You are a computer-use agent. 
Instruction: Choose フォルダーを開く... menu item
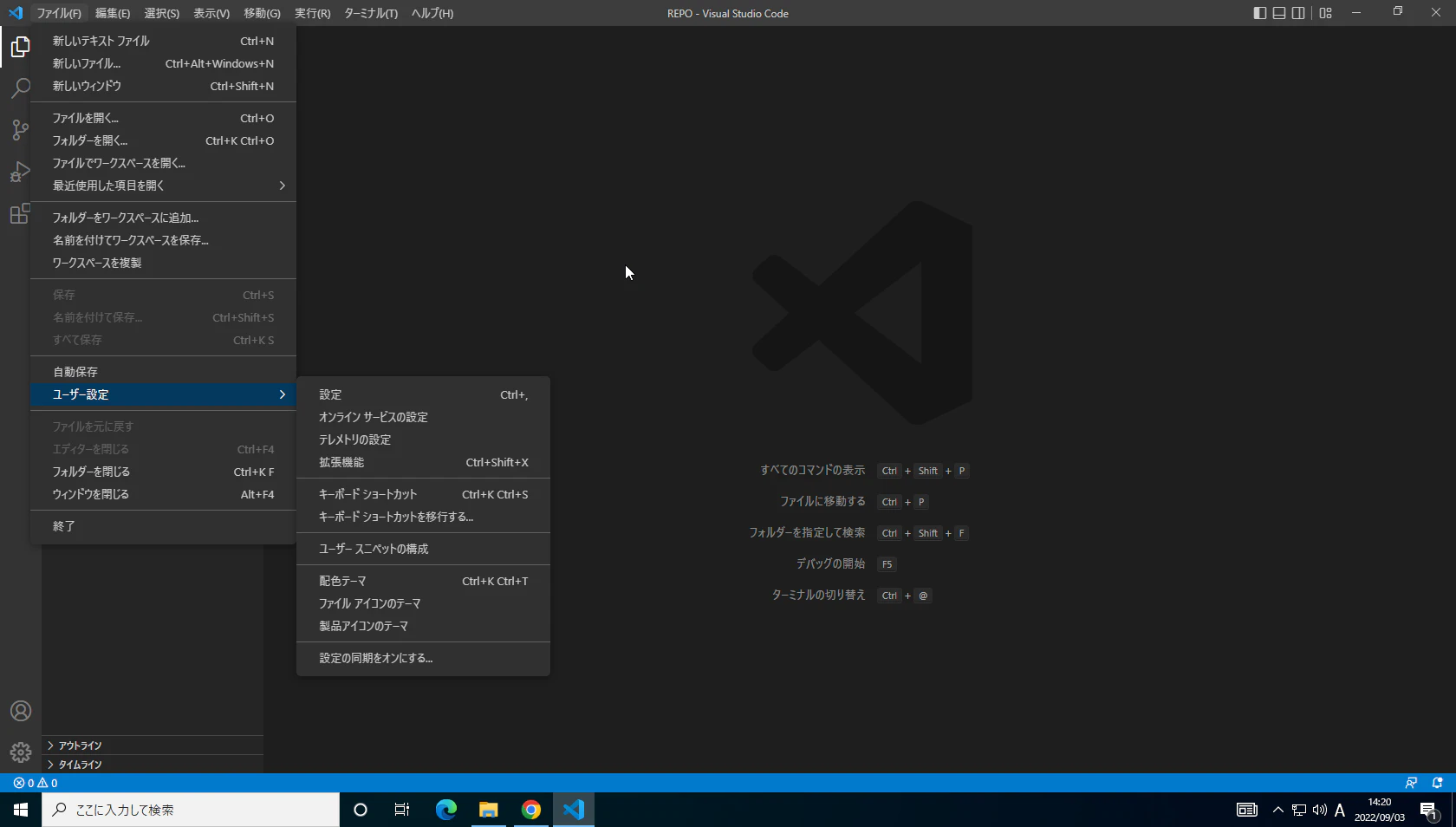(x=164, y=140)
